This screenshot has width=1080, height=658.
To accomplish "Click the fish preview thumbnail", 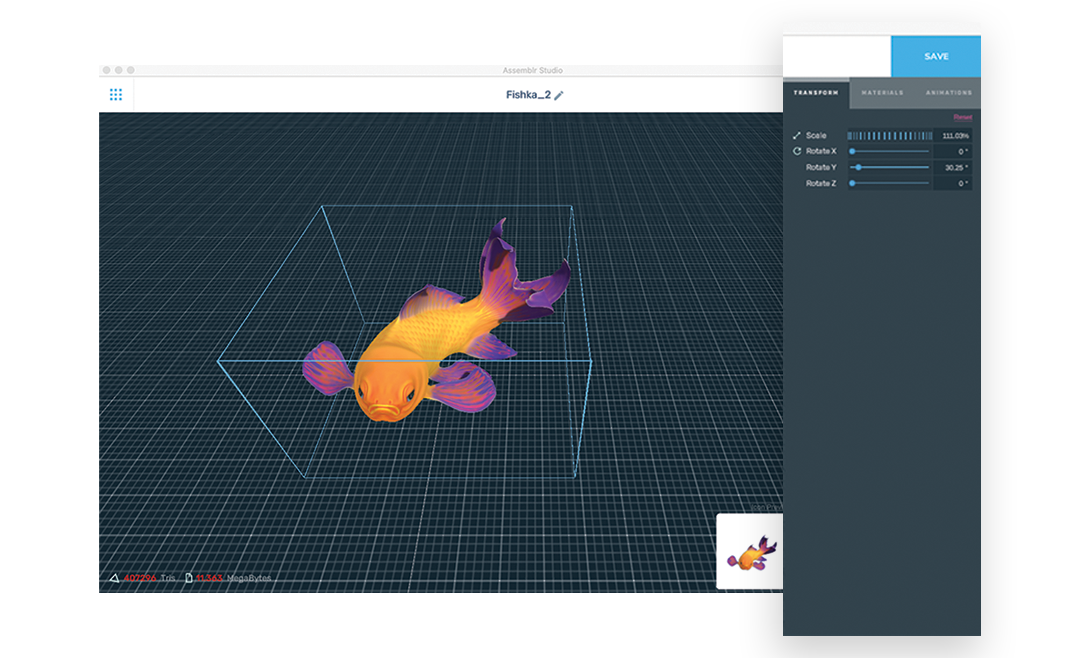I will point(751,551).
